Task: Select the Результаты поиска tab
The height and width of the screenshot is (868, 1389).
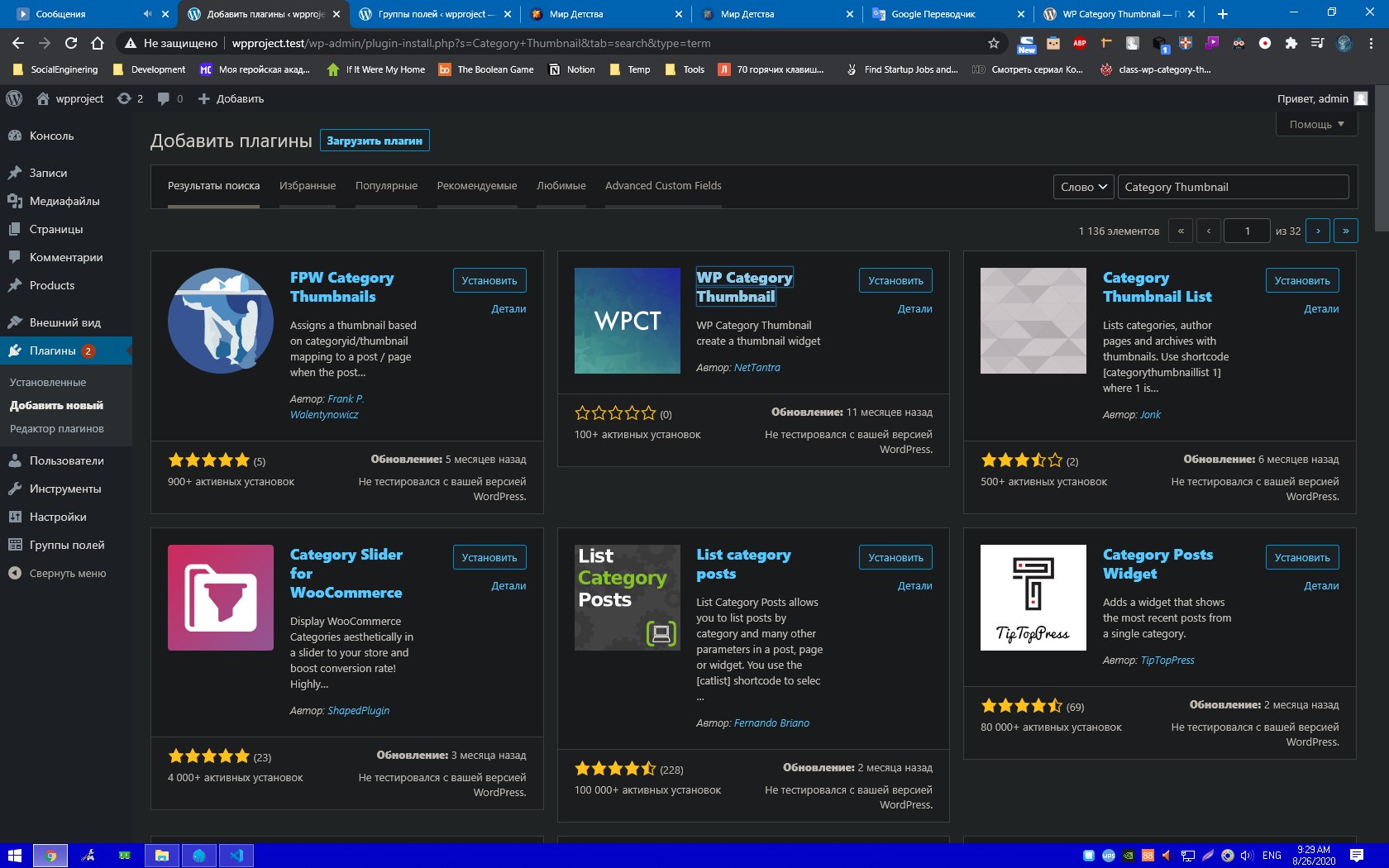Action: 213,185
